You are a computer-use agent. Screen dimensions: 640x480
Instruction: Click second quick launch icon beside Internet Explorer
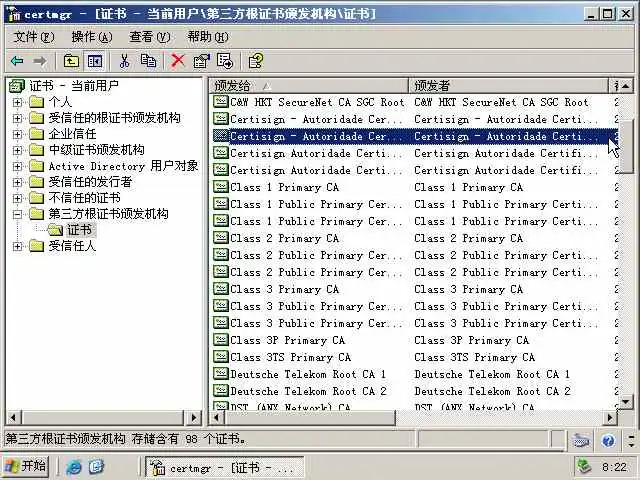(96, 467)
